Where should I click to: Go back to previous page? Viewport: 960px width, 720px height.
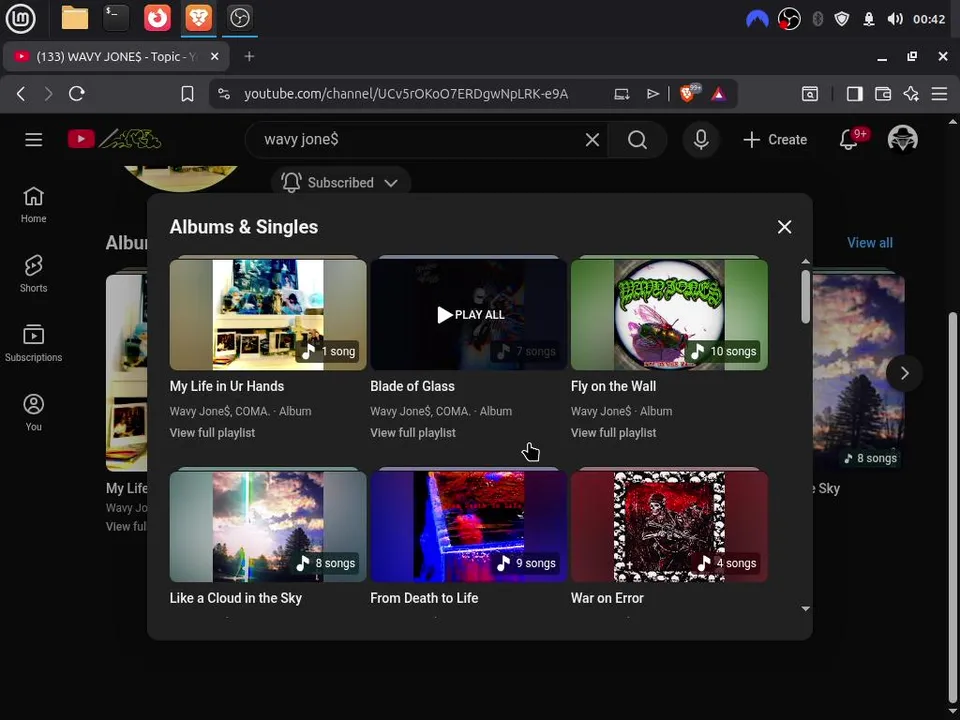(x=21, y=94)
